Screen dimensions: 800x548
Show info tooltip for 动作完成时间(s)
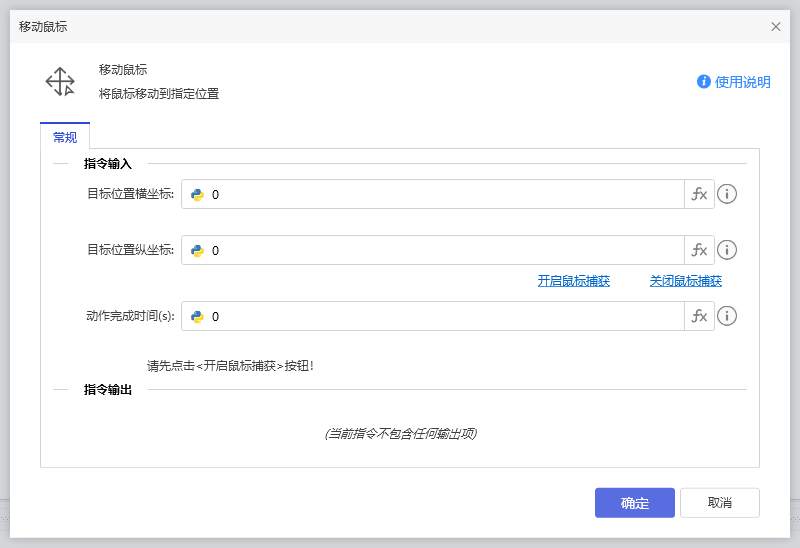coord(727,317)
